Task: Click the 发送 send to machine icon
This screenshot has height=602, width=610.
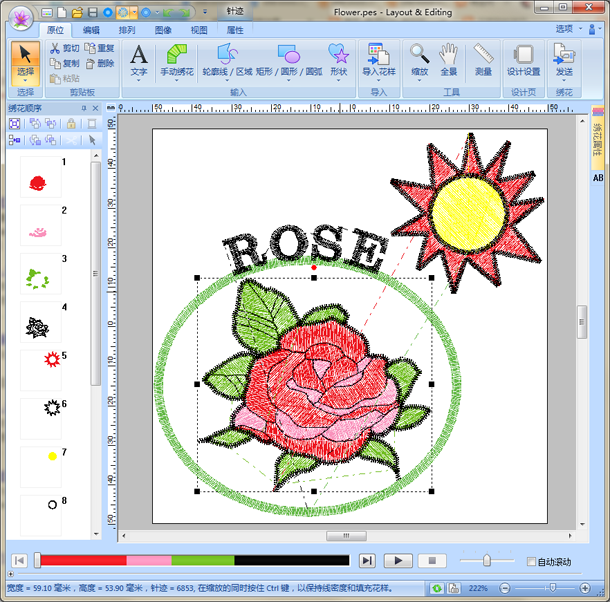Action: click(x=564, y=54)
